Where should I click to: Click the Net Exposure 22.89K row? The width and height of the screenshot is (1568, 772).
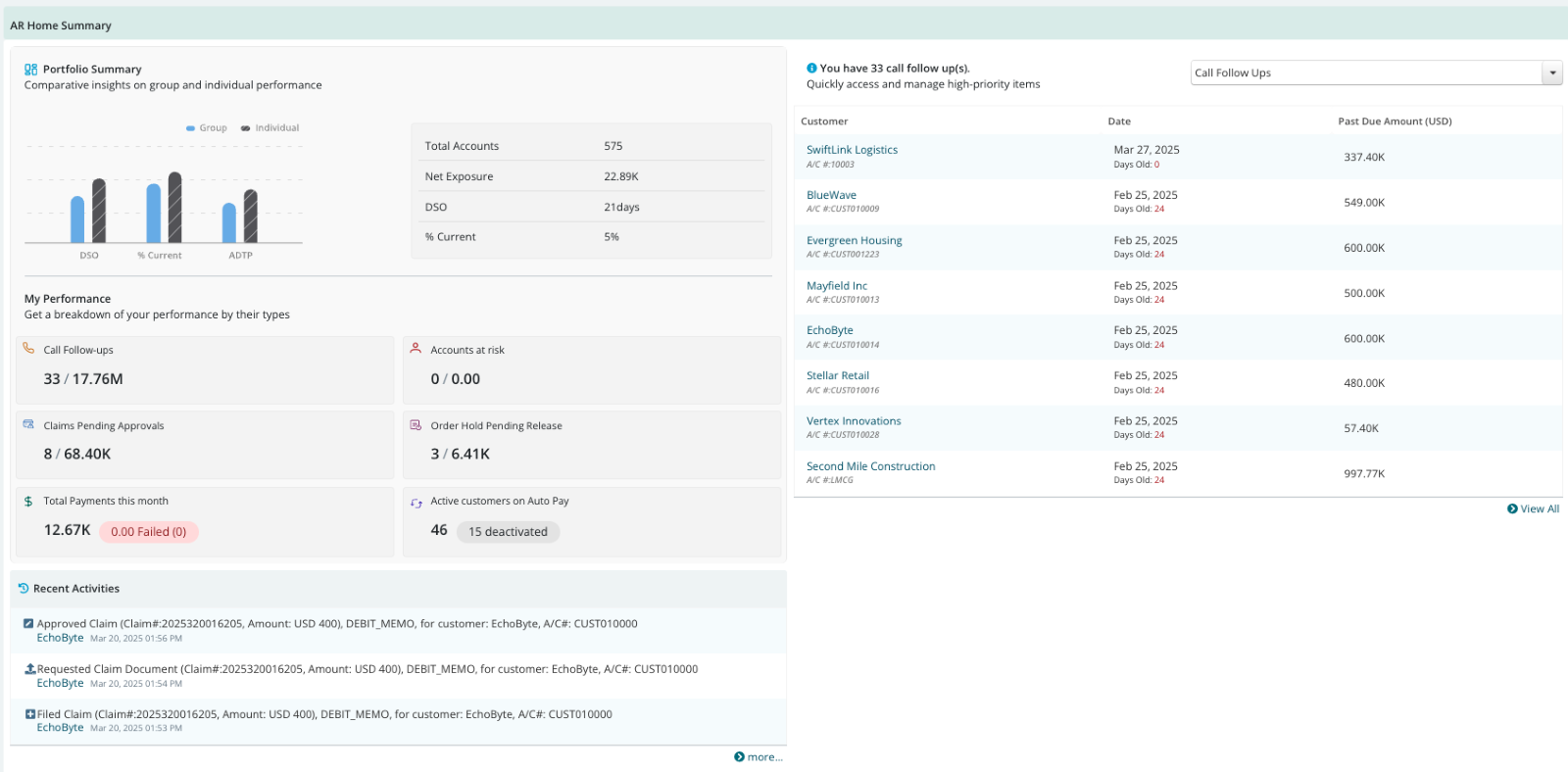coord(592,176)
